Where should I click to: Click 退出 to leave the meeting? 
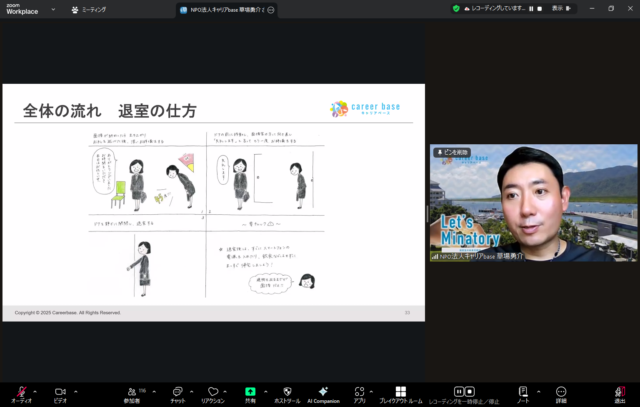click(x=620, y=392)
